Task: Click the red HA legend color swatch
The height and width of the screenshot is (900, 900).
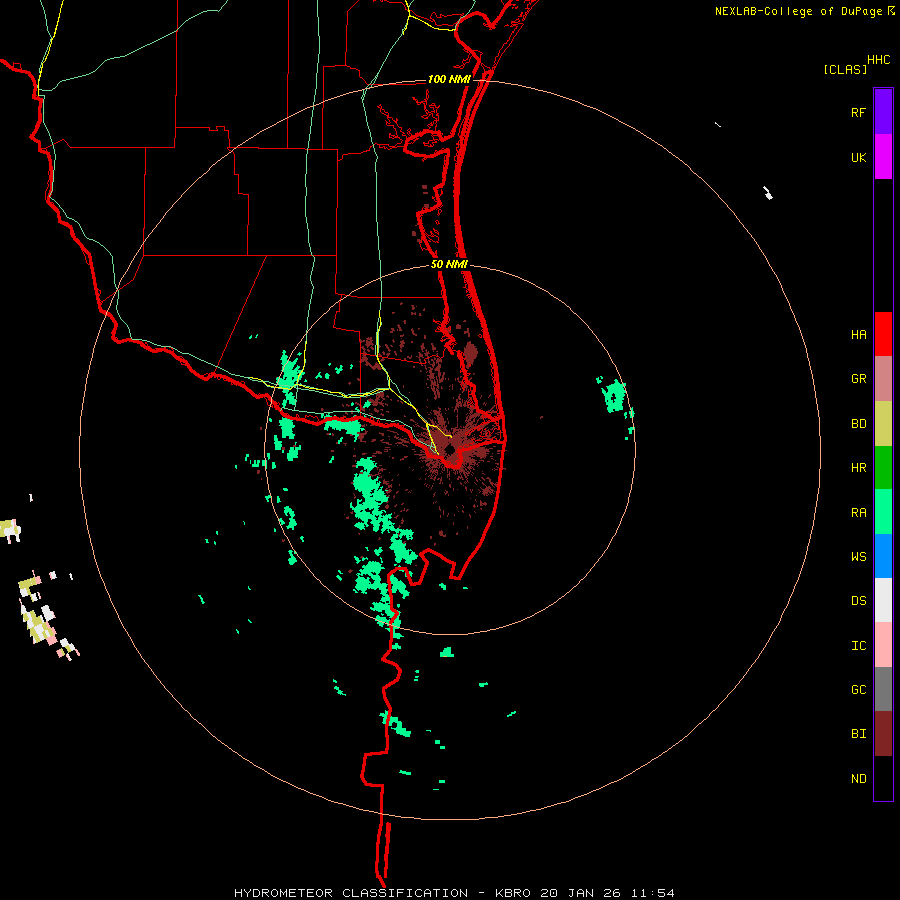Action: pos(883,334)
